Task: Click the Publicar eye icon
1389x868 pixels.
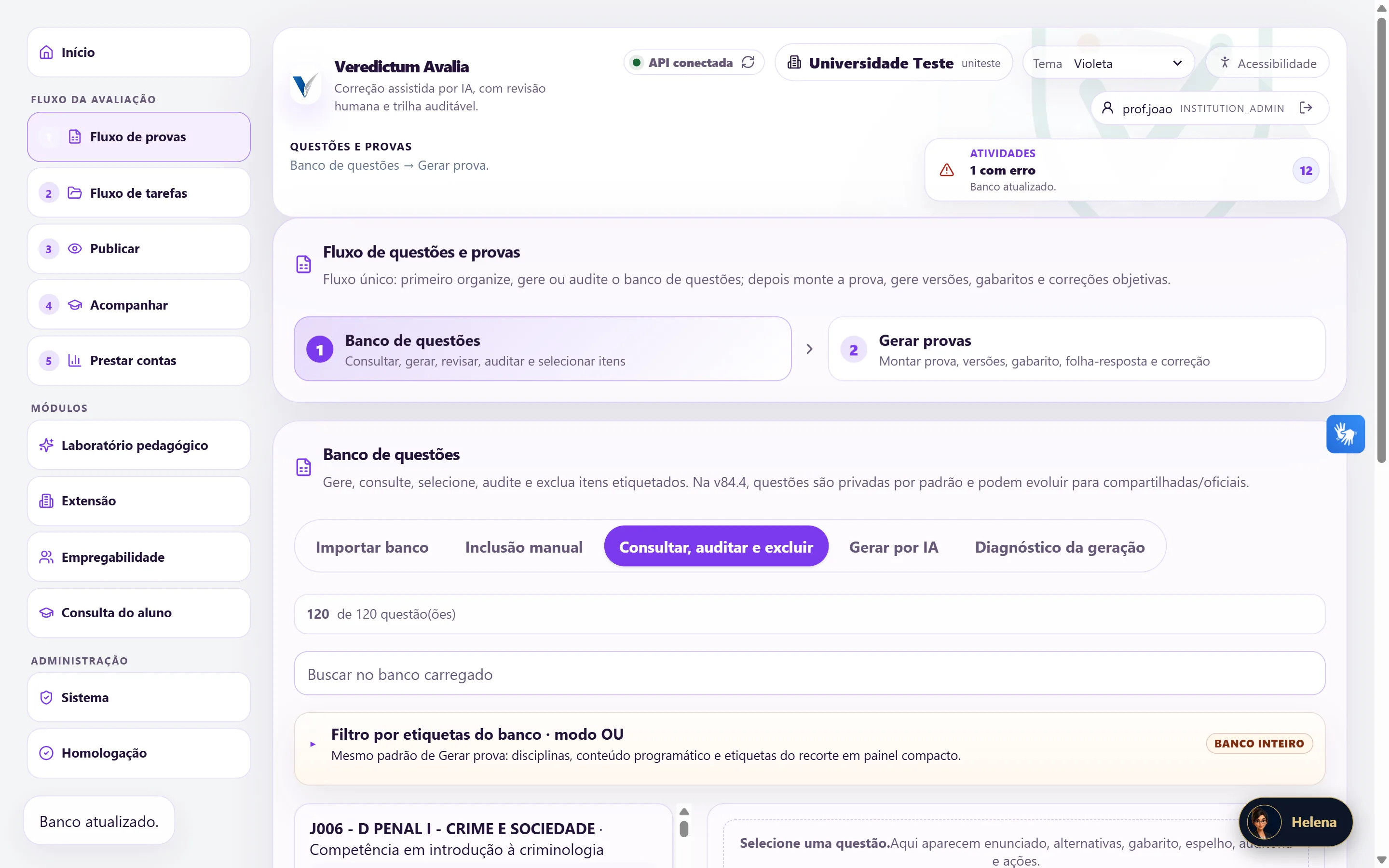Action: click(x=75, y=248)
